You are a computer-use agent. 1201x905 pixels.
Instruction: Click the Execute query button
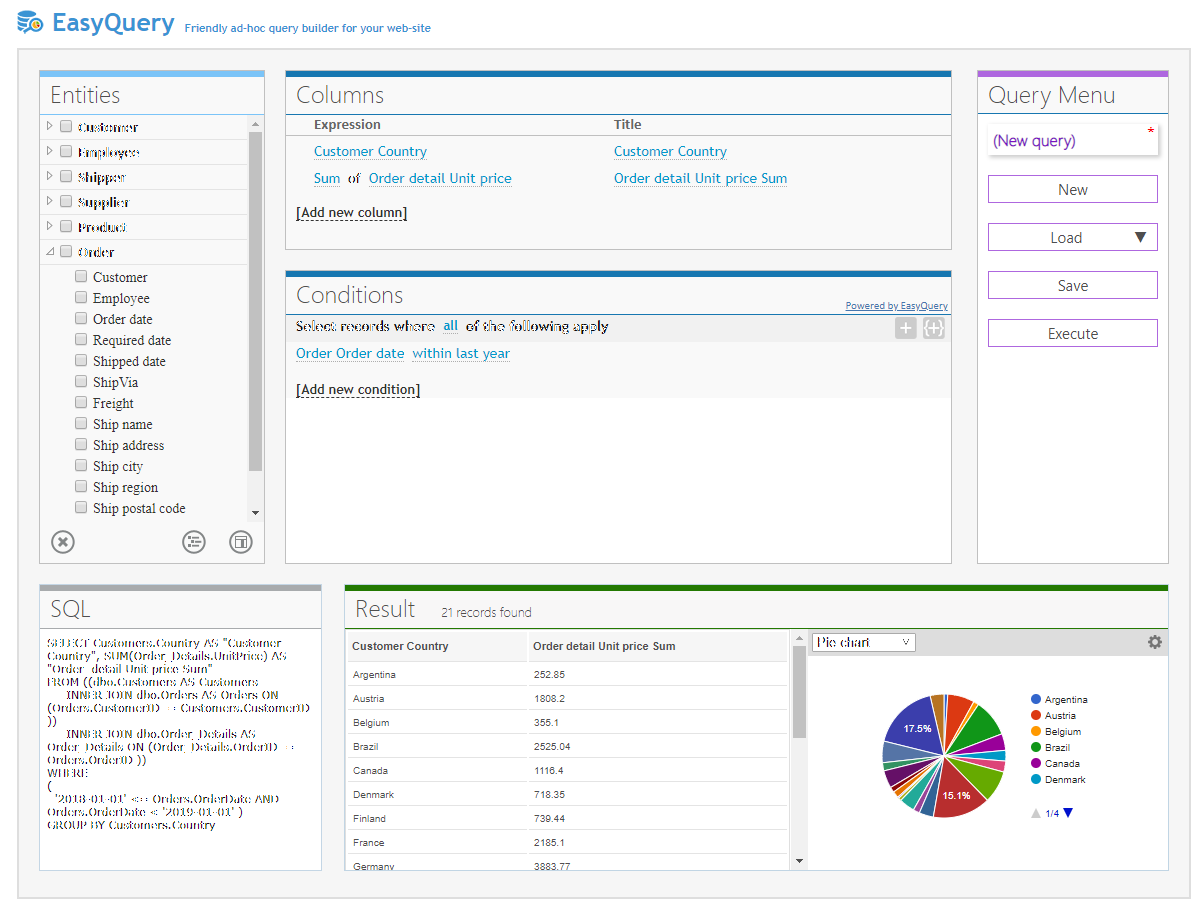(1073, 333)
